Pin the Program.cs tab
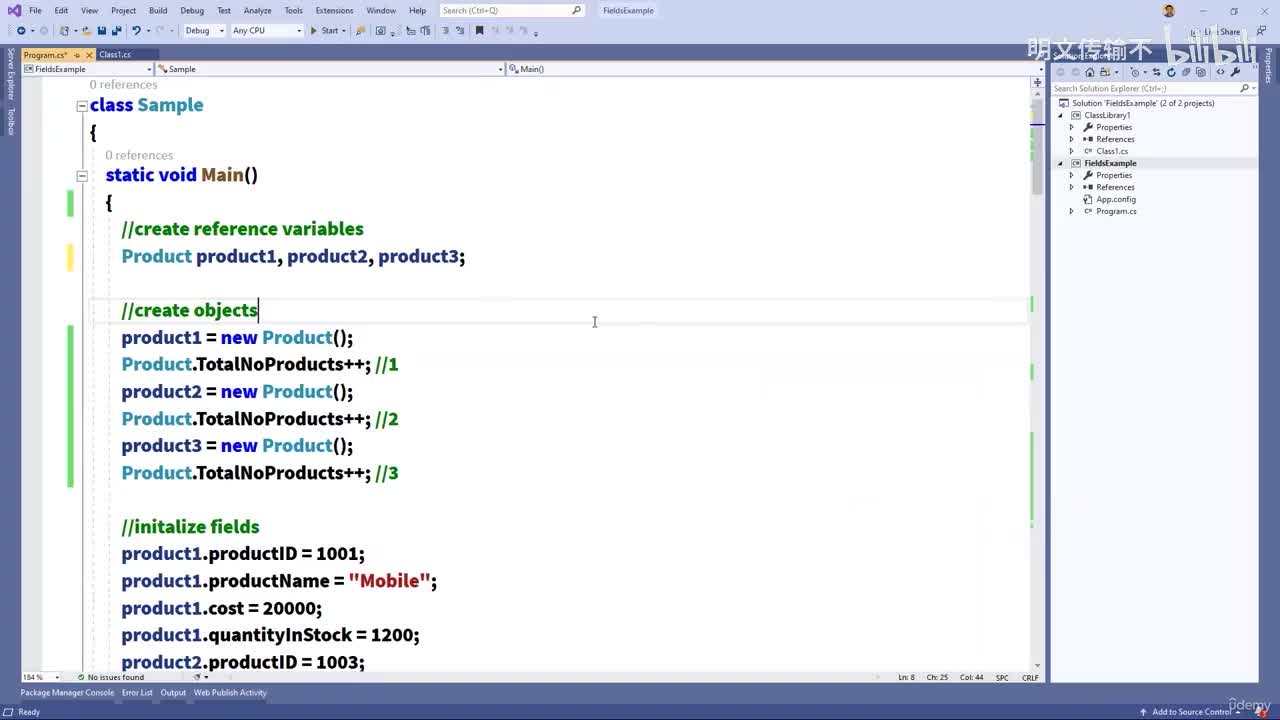1280x720 pixels. click(77, 55)
